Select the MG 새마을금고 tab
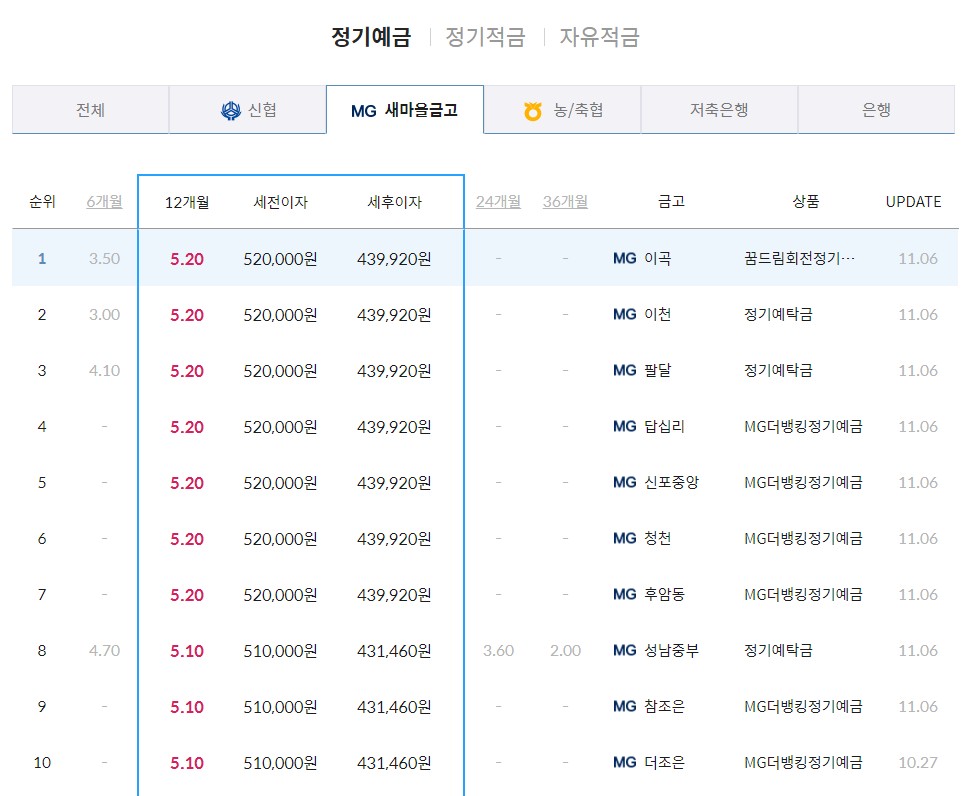Screen dimensions: 964x796 (405, 110)
